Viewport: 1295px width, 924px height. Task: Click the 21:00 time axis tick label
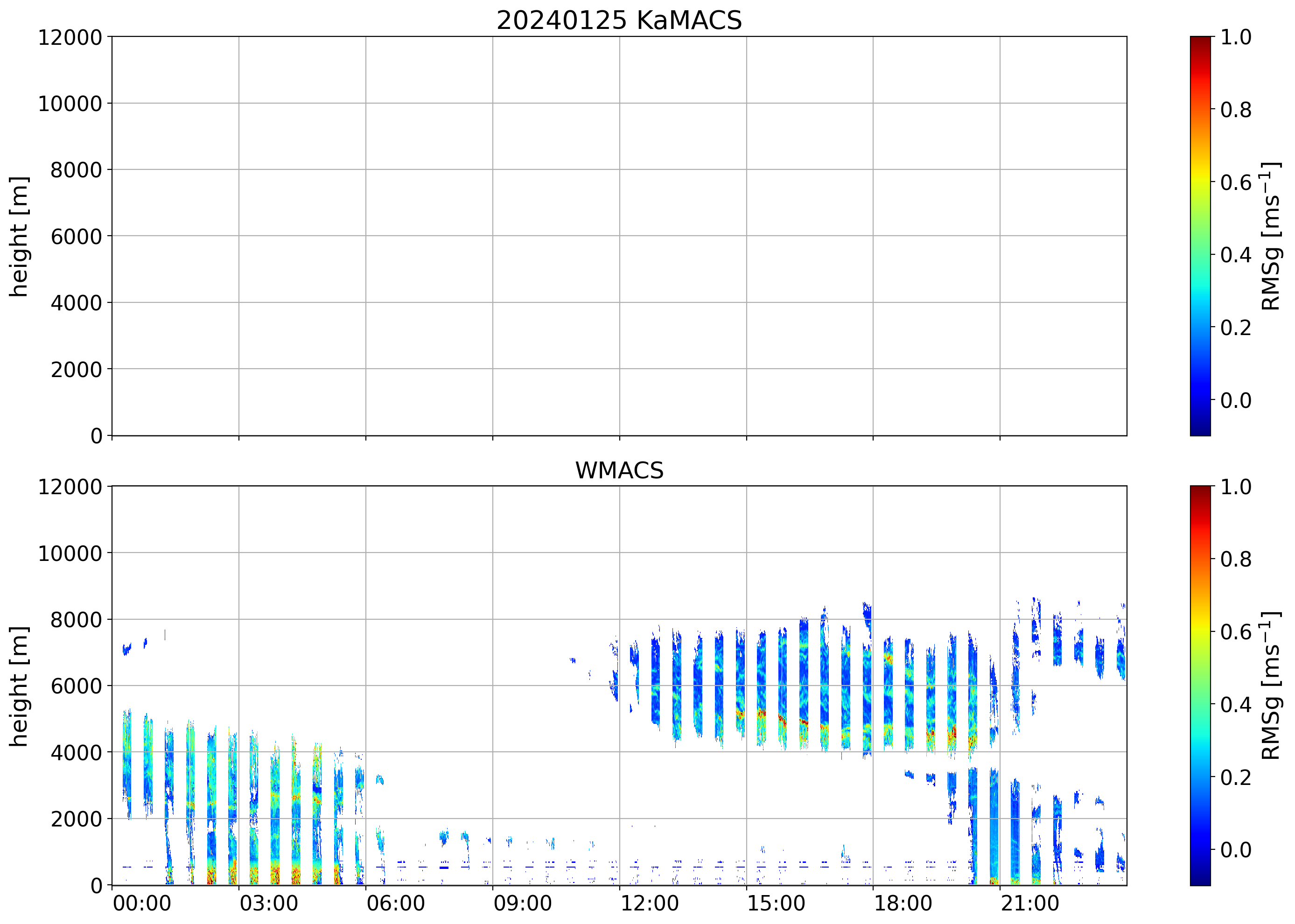click(x=1030, y=903)
